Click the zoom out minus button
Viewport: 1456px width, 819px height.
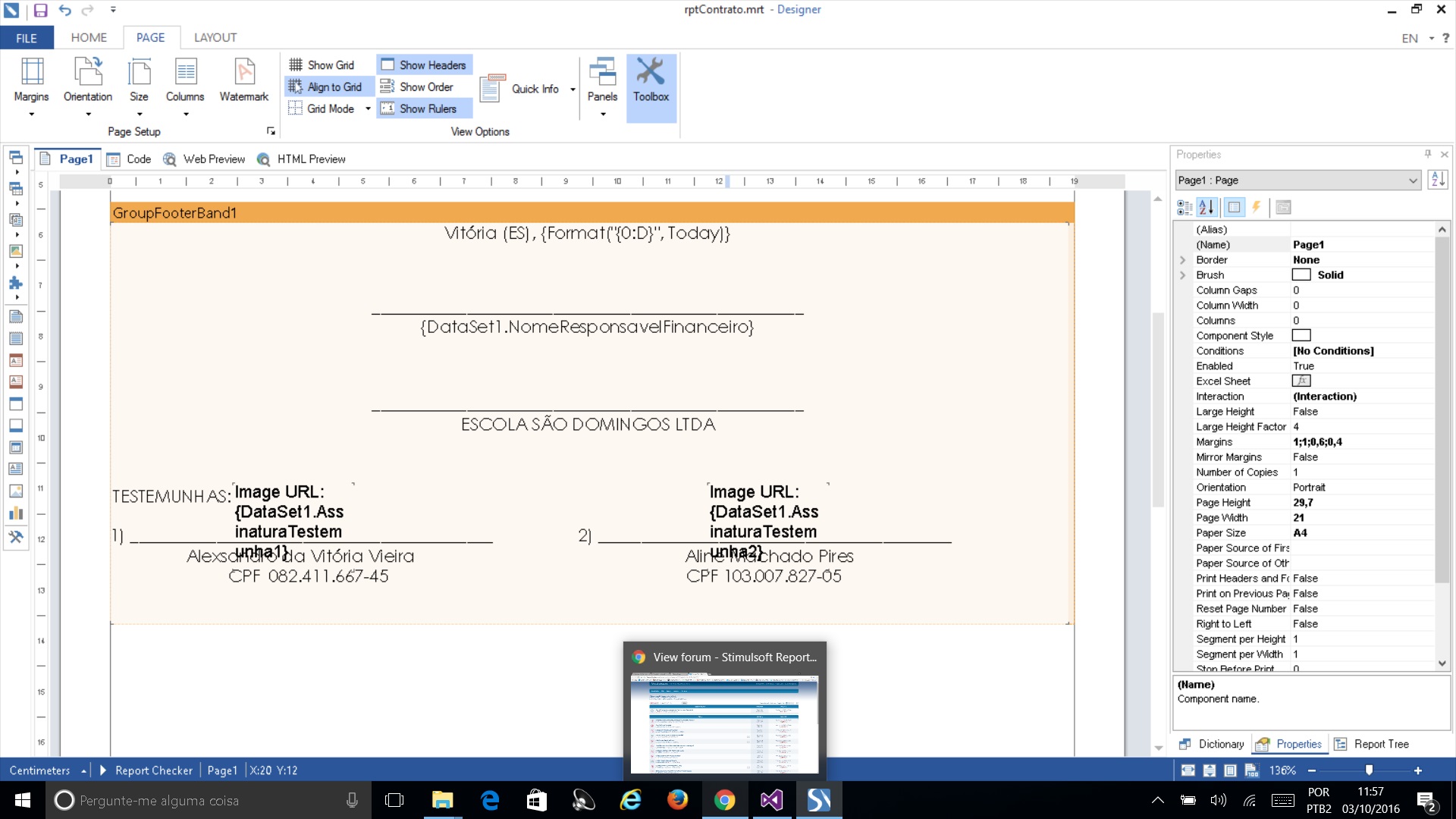point(1312,770)
